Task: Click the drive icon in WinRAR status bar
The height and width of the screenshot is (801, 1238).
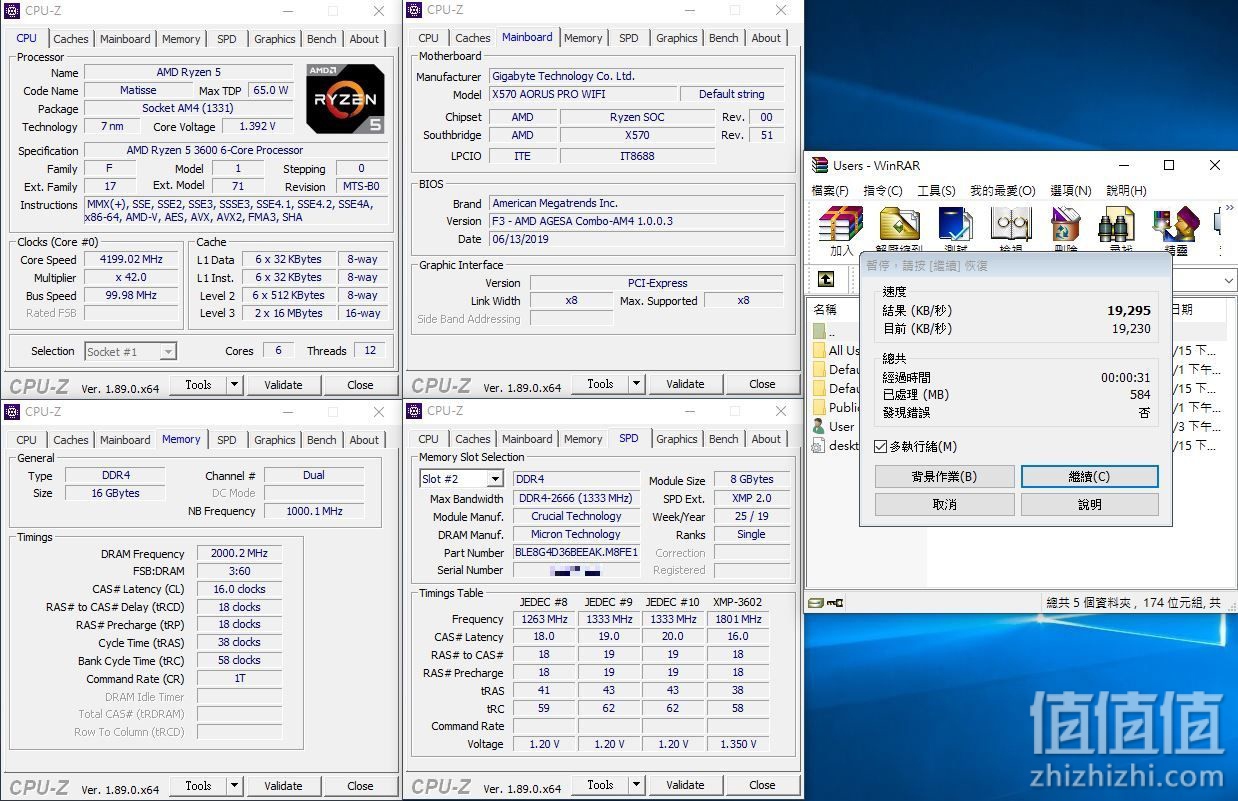Action: [x=817, y=602]
